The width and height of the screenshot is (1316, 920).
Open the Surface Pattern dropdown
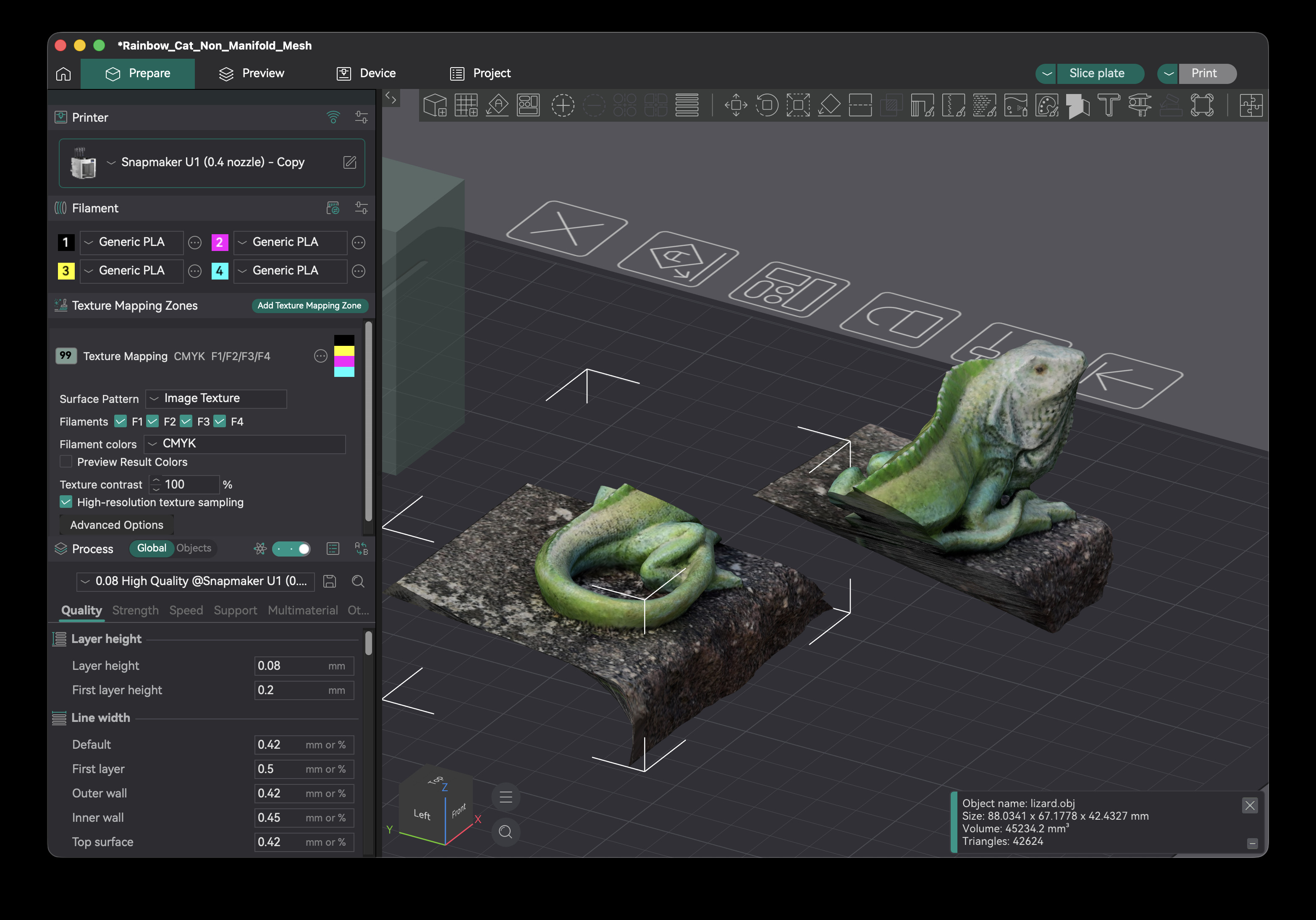[216, 398]
